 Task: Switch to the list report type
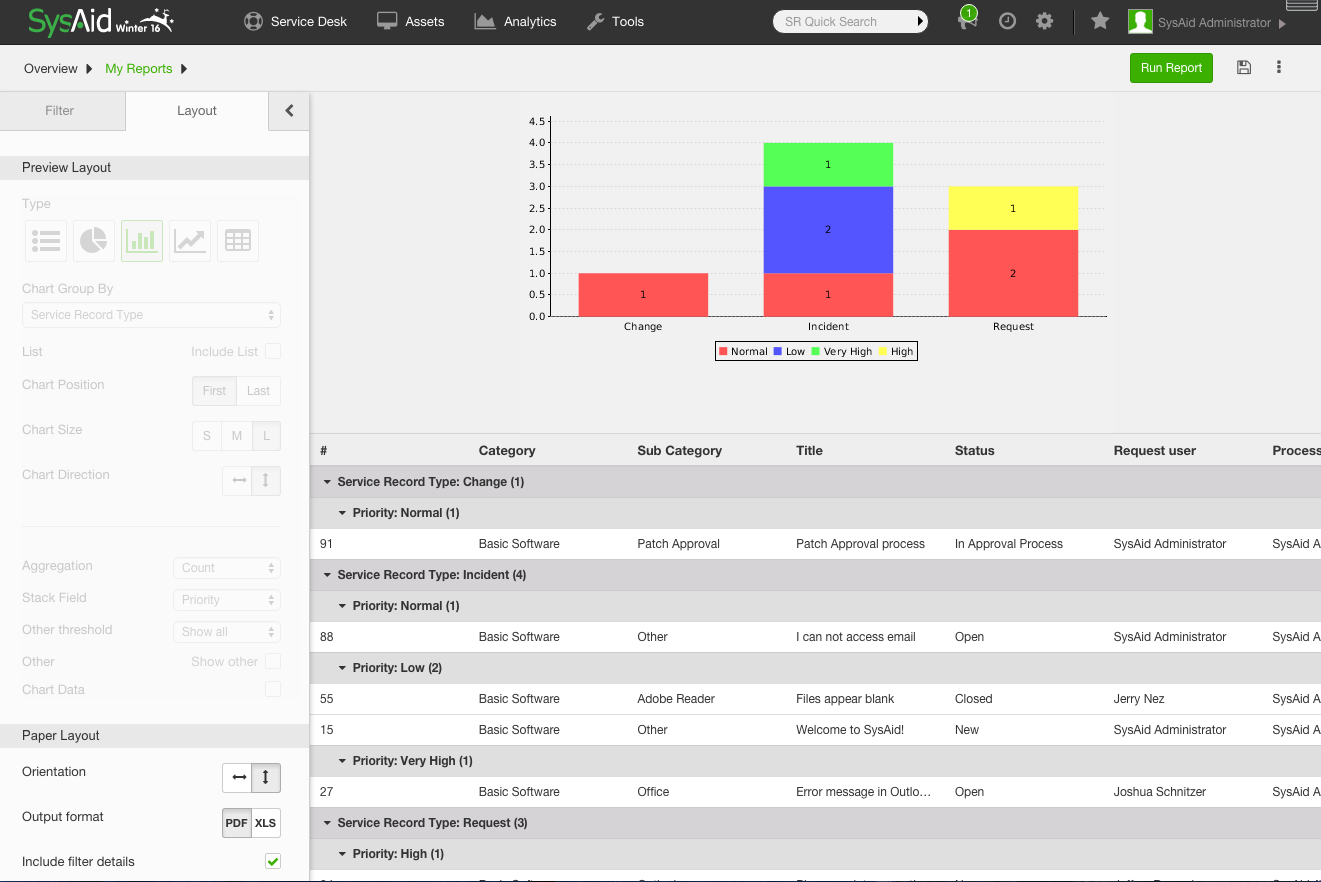45,240
